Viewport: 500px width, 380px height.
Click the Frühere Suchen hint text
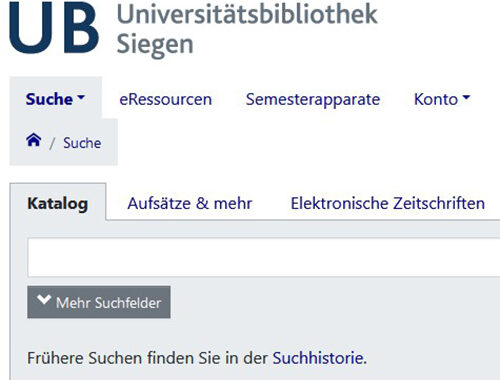[x=197, y=358]
